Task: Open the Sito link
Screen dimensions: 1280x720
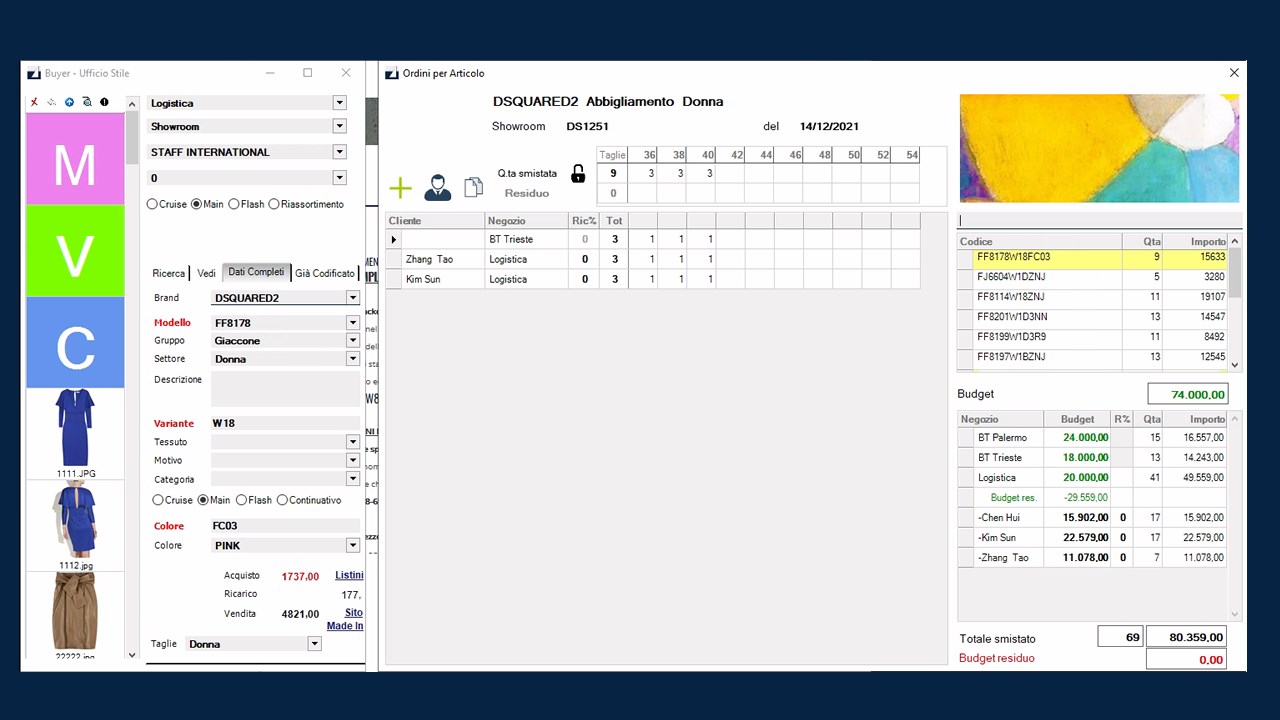Action: coord(353,613)
